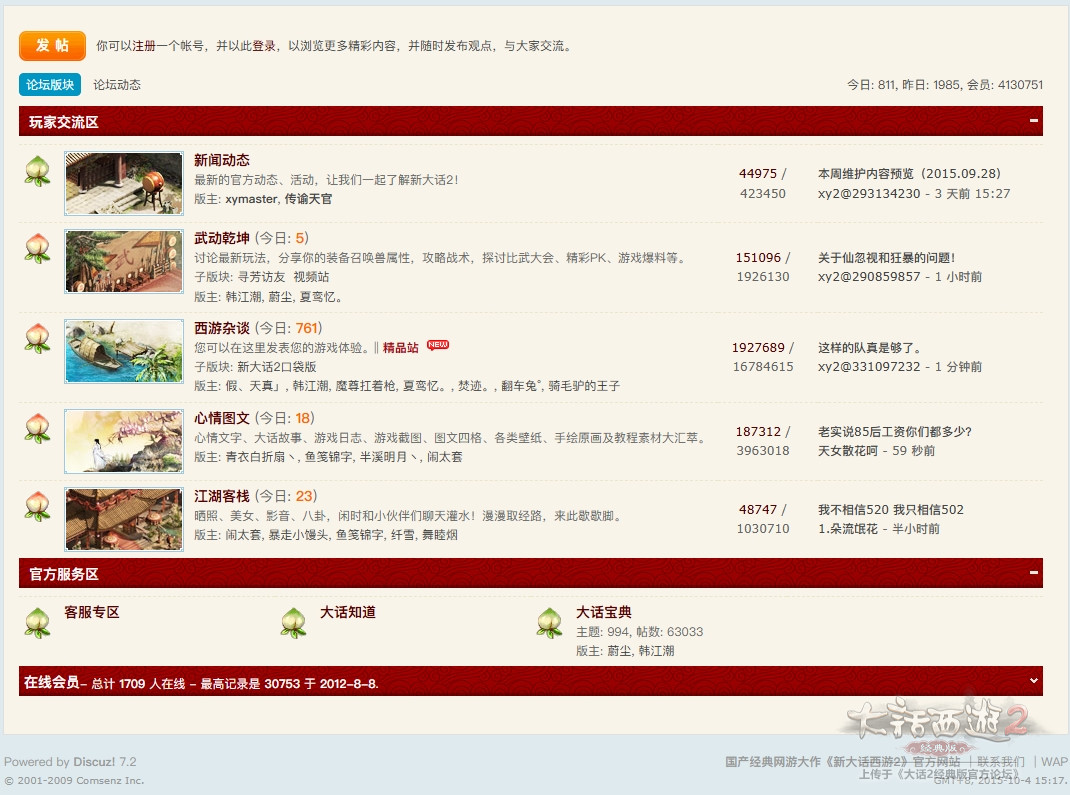Click the peach icon beside 心情图文
The height and width of the screenshot is (795, 1070).
[x=37, y=428]
